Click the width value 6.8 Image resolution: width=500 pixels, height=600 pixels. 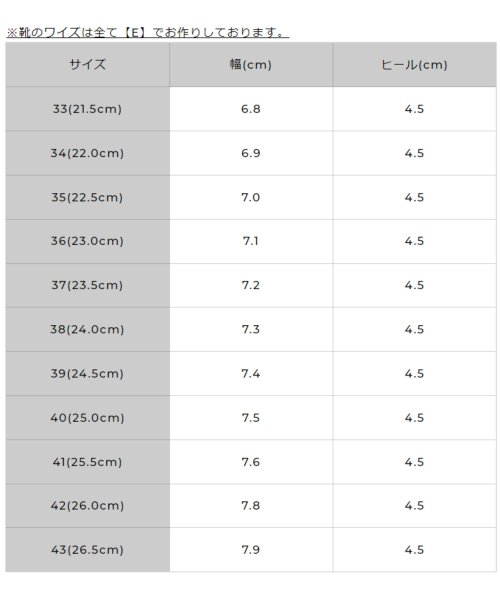[x=251, y=109]
